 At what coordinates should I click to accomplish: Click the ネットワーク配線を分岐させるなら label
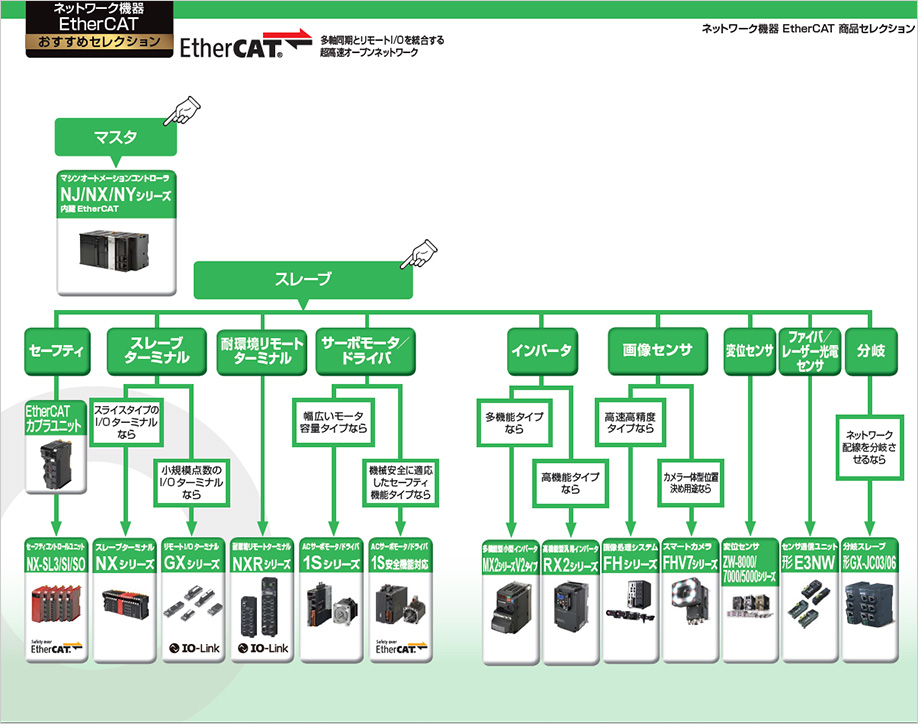click(869, 447)
